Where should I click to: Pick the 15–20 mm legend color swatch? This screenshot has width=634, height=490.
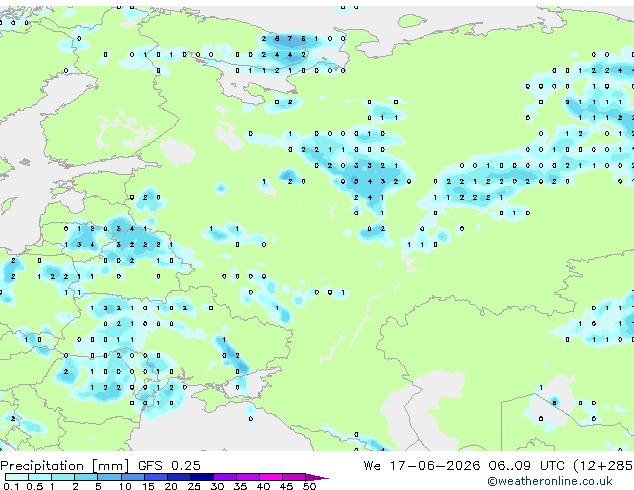[x=155, y=477]
